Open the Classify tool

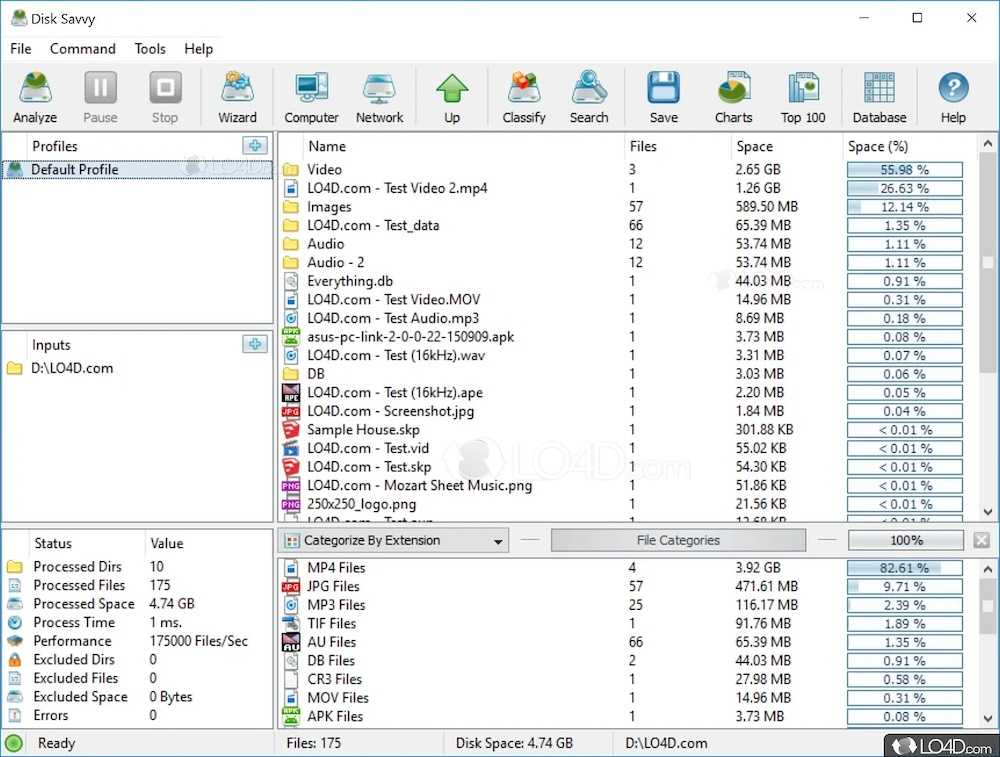524,98
